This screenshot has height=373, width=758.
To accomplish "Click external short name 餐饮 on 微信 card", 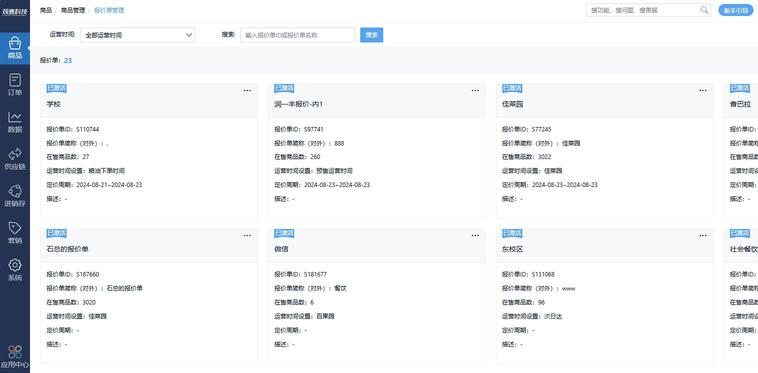I will [340, 288].
